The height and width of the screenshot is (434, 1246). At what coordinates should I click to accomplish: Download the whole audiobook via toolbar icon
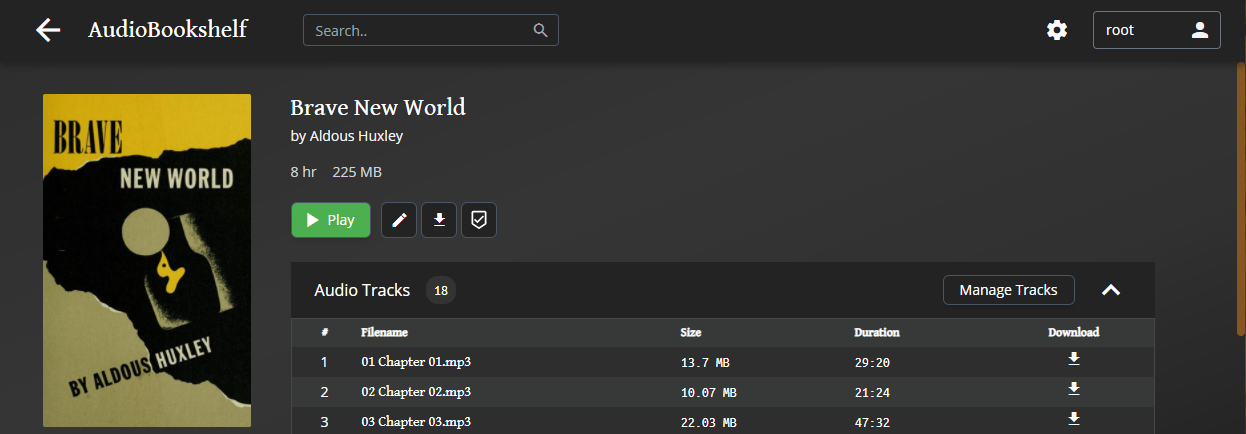pos(439,220)
